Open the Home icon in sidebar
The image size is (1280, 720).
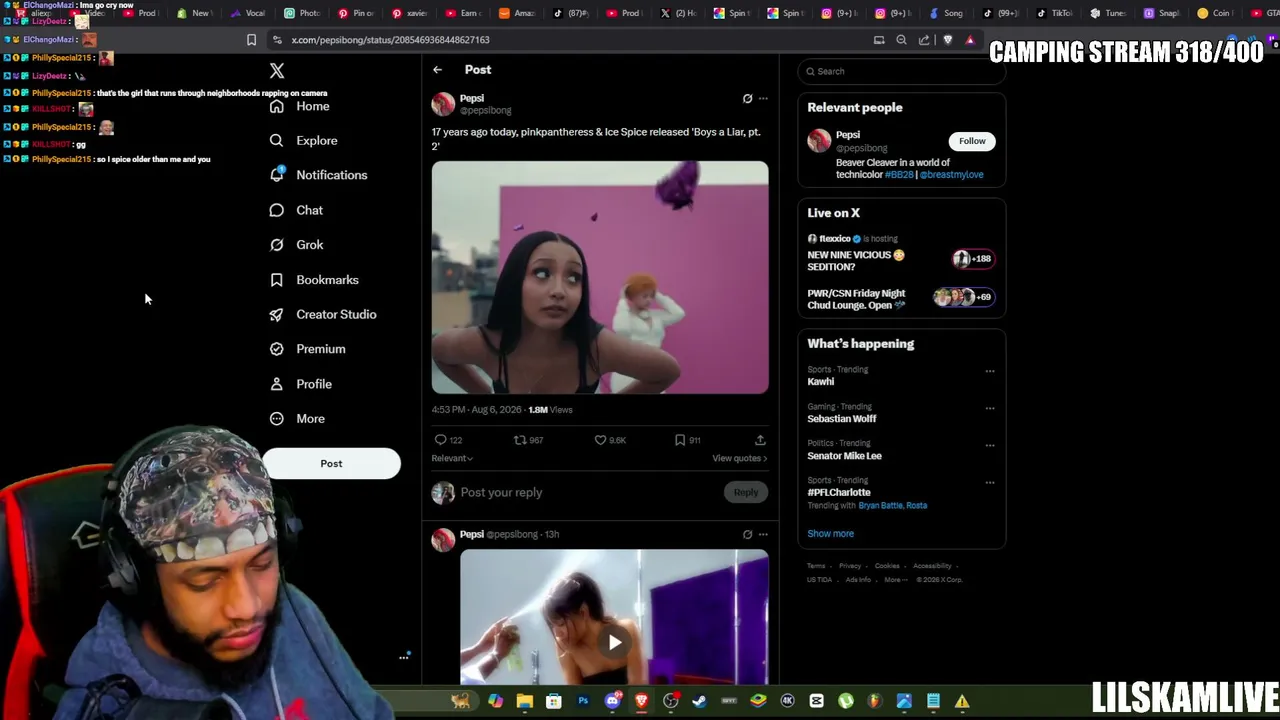point(277,106)
